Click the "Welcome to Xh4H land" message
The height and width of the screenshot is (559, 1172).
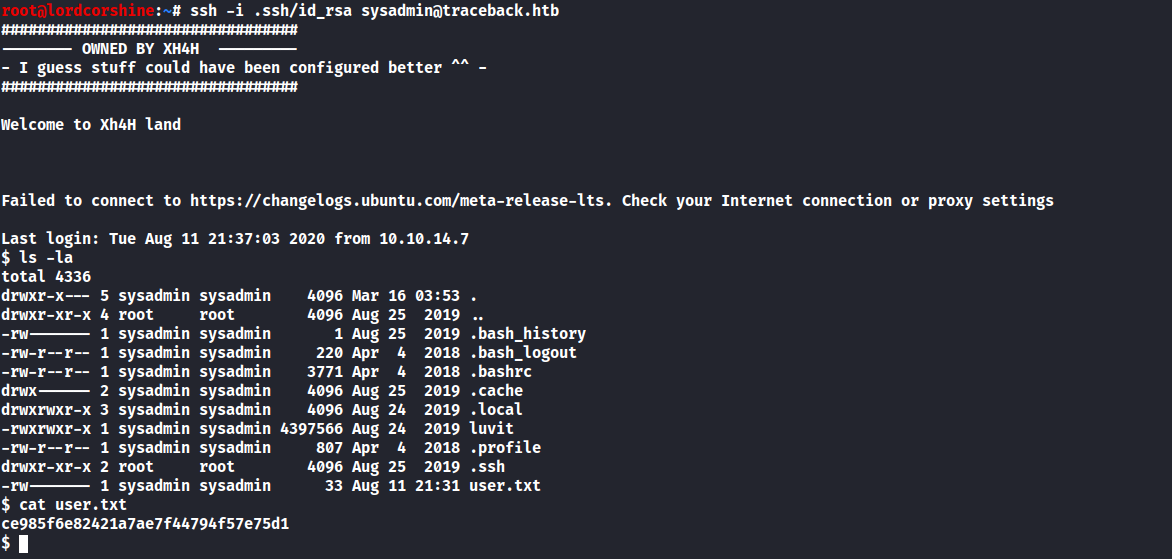click(x=91, y=125)
